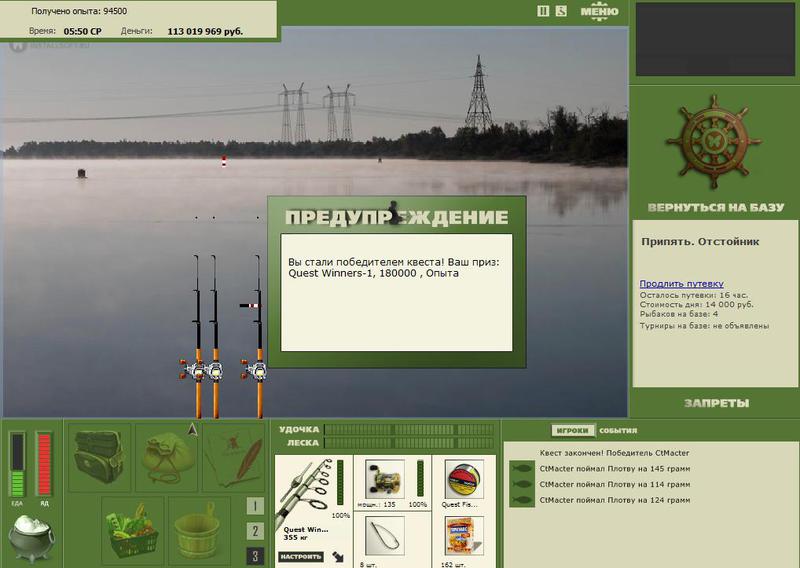Open the food basket icon
Viewport: 800px width, 568px height.
132,529
